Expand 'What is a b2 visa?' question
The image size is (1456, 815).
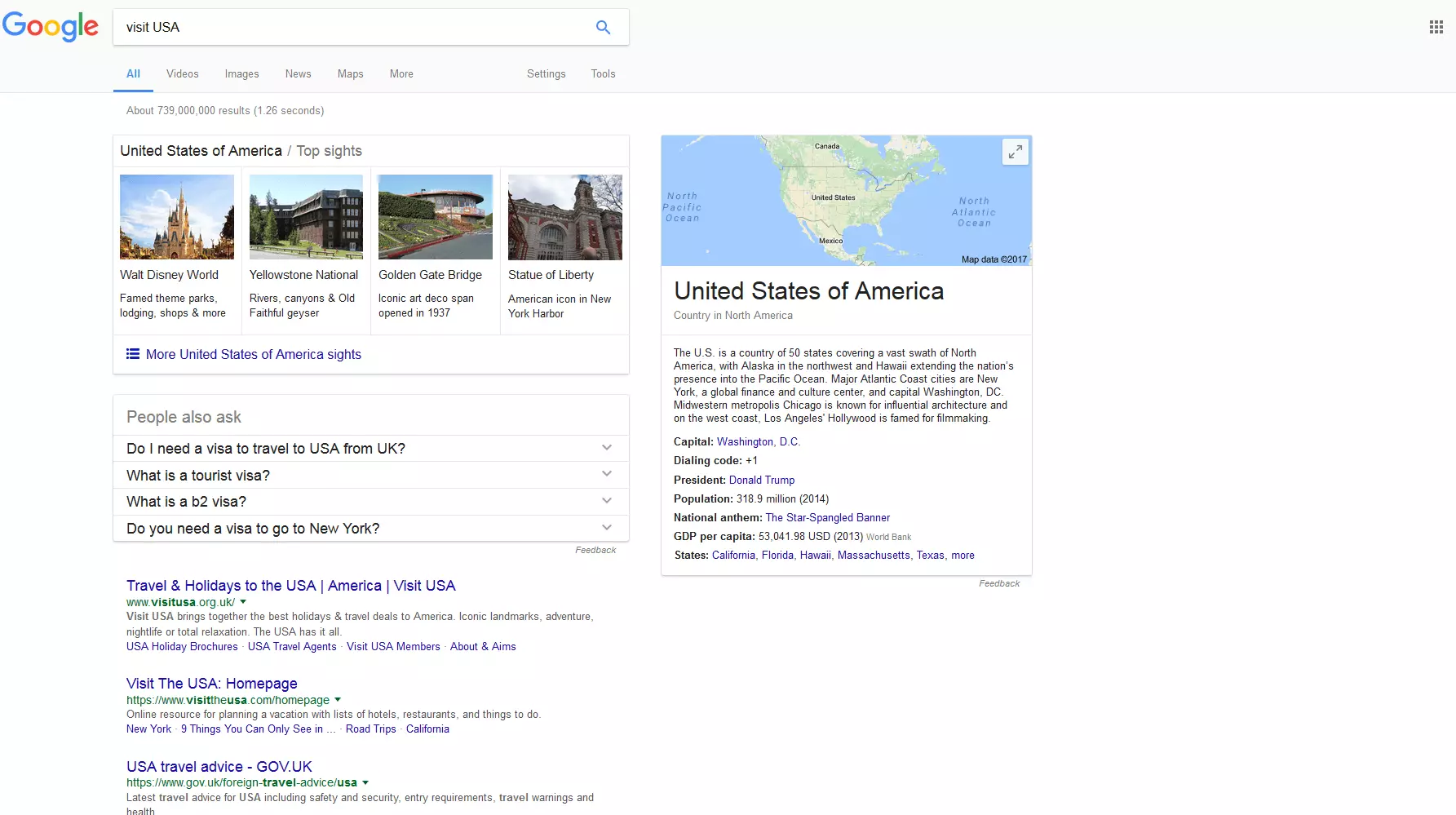[371, 501]
